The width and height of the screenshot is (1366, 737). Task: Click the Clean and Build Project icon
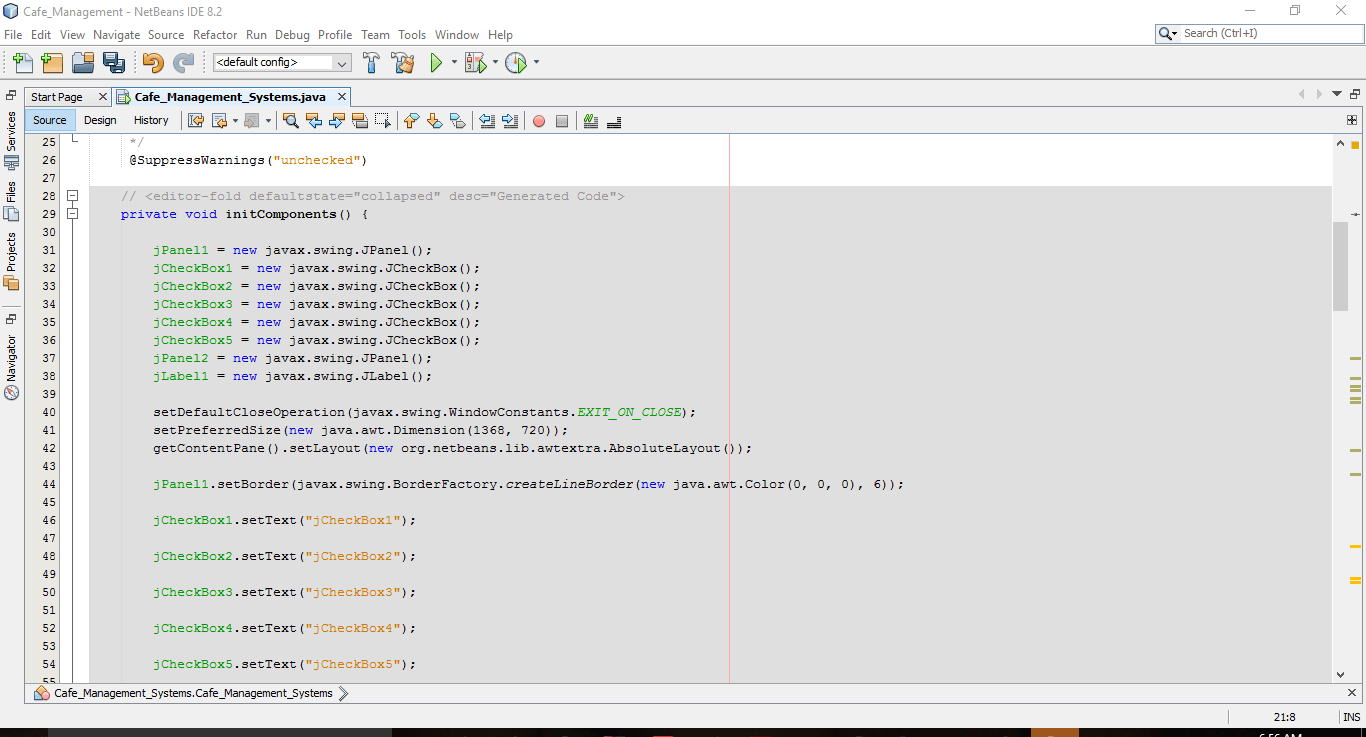[x=403, y=62]
